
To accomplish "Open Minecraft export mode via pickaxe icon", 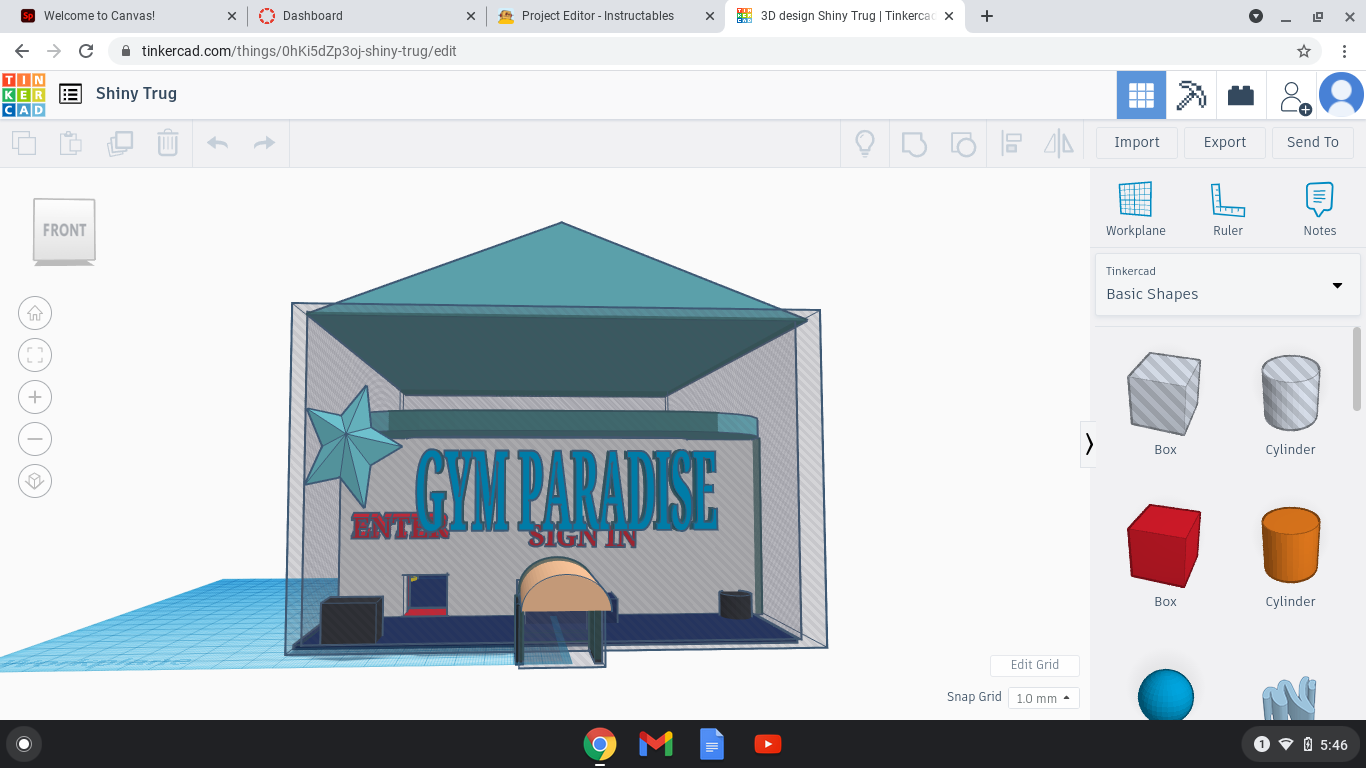I will pos(1191,93).
